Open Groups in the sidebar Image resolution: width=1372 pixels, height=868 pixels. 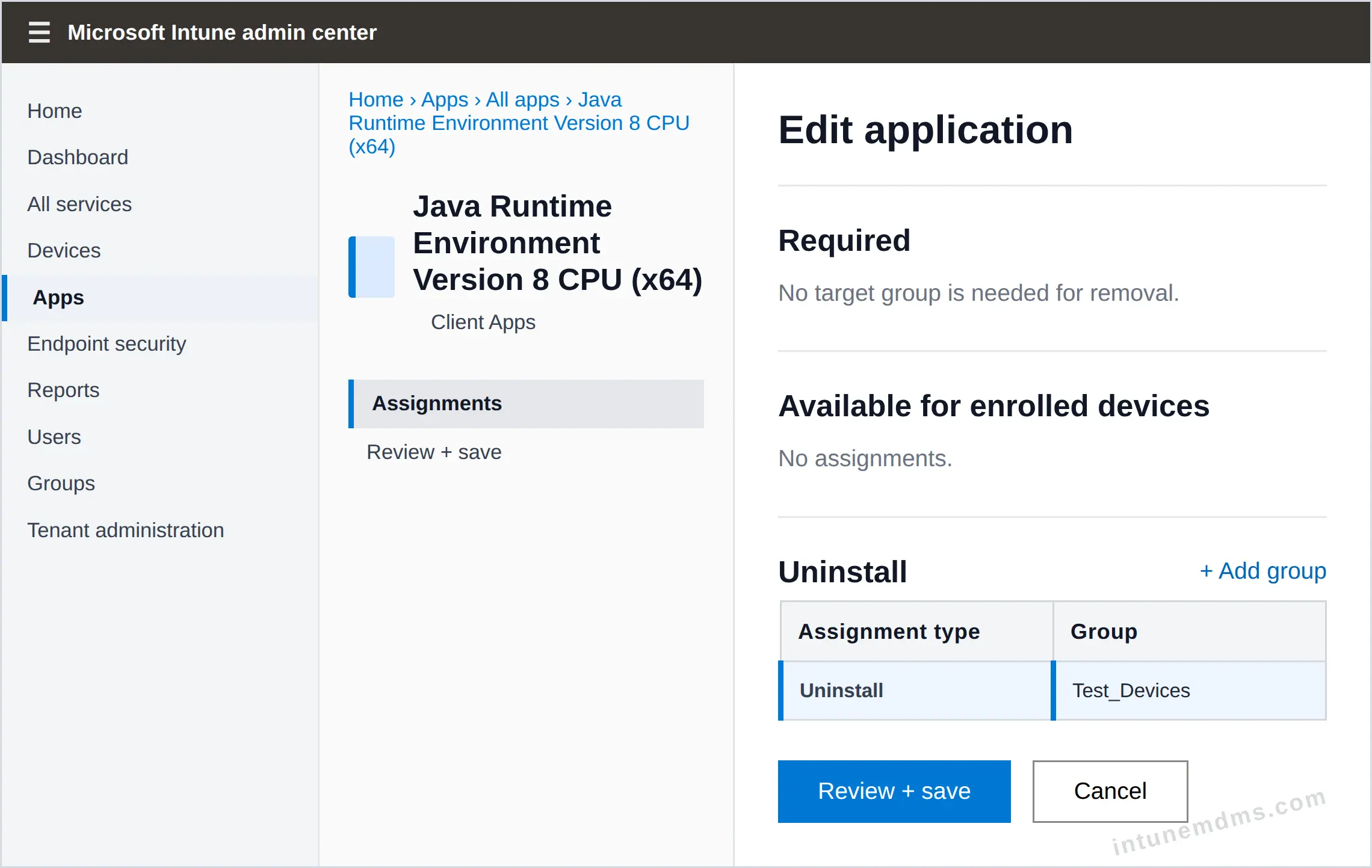(x=61, y=483)
